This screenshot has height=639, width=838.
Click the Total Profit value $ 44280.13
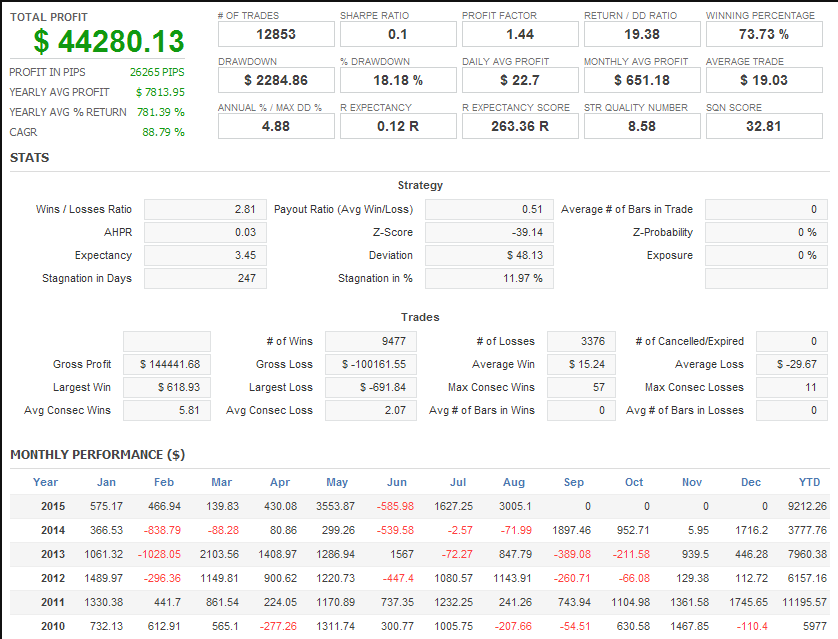[109, 41]
